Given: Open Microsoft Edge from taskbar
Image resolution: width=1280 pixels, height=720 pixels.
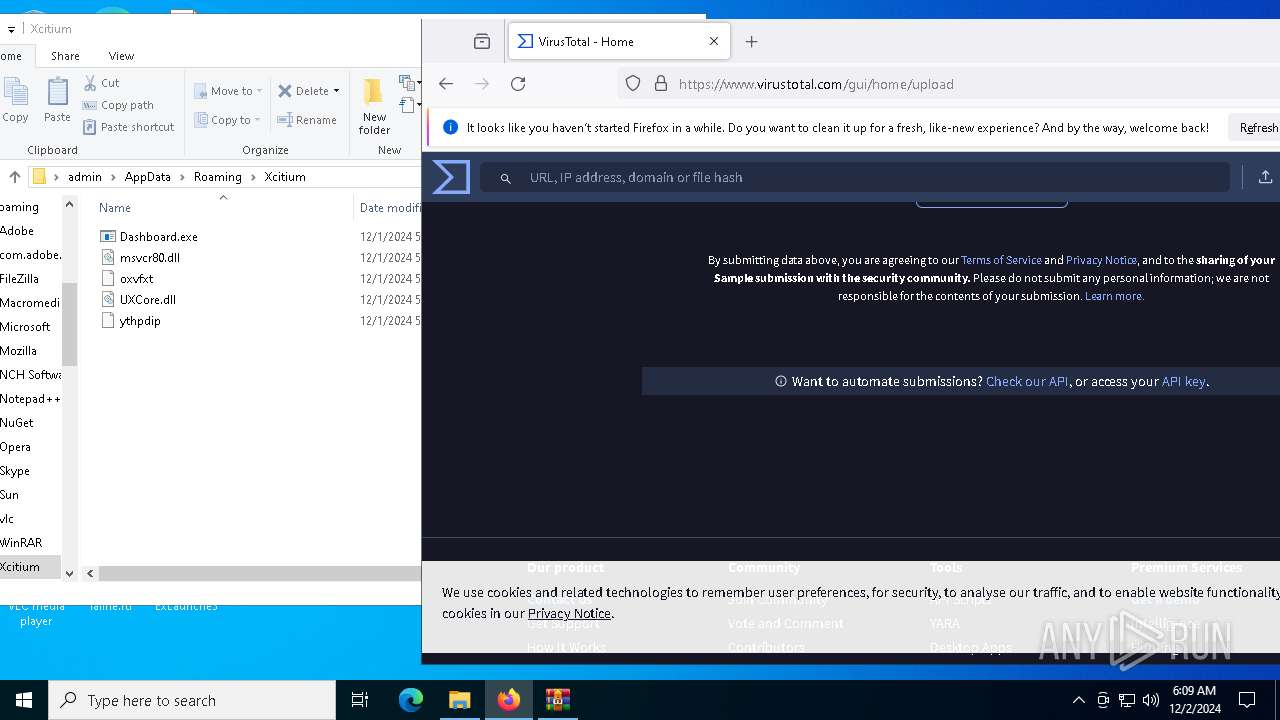Looking at the screenshot, I should [x=411, y=700].
